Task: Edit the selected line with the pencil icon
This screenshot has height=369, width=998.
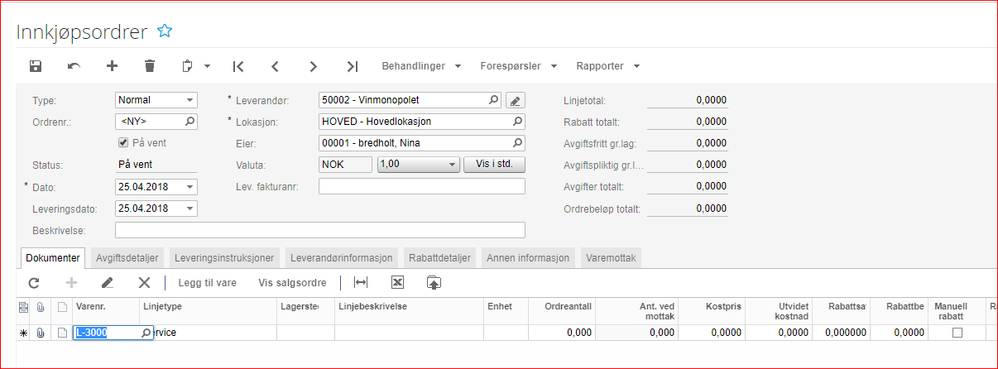Action: [x=108, y=283]
